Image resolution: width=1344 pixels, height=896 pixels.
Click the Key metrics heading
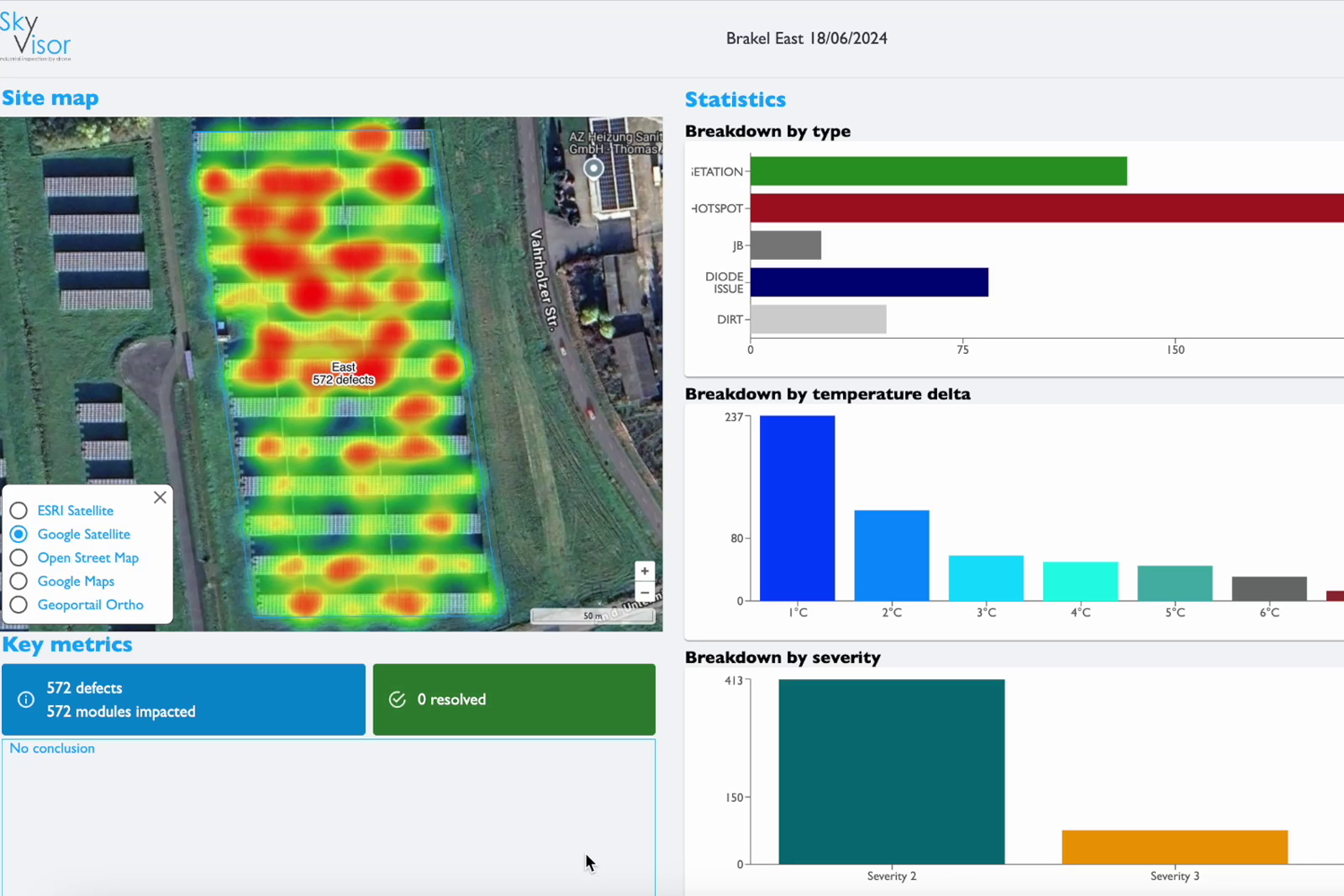tap(67, 644)
